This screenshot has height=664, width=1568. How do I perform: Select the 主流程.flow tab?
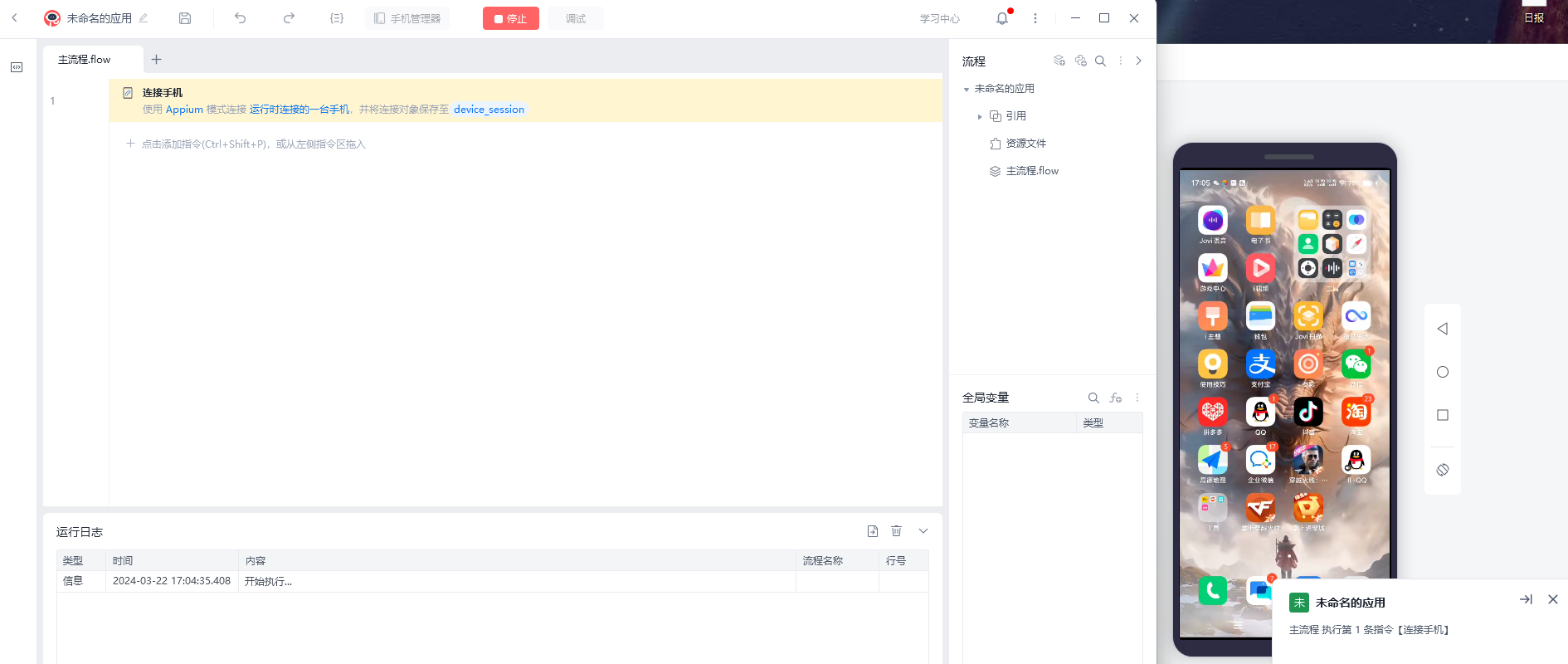85,60
